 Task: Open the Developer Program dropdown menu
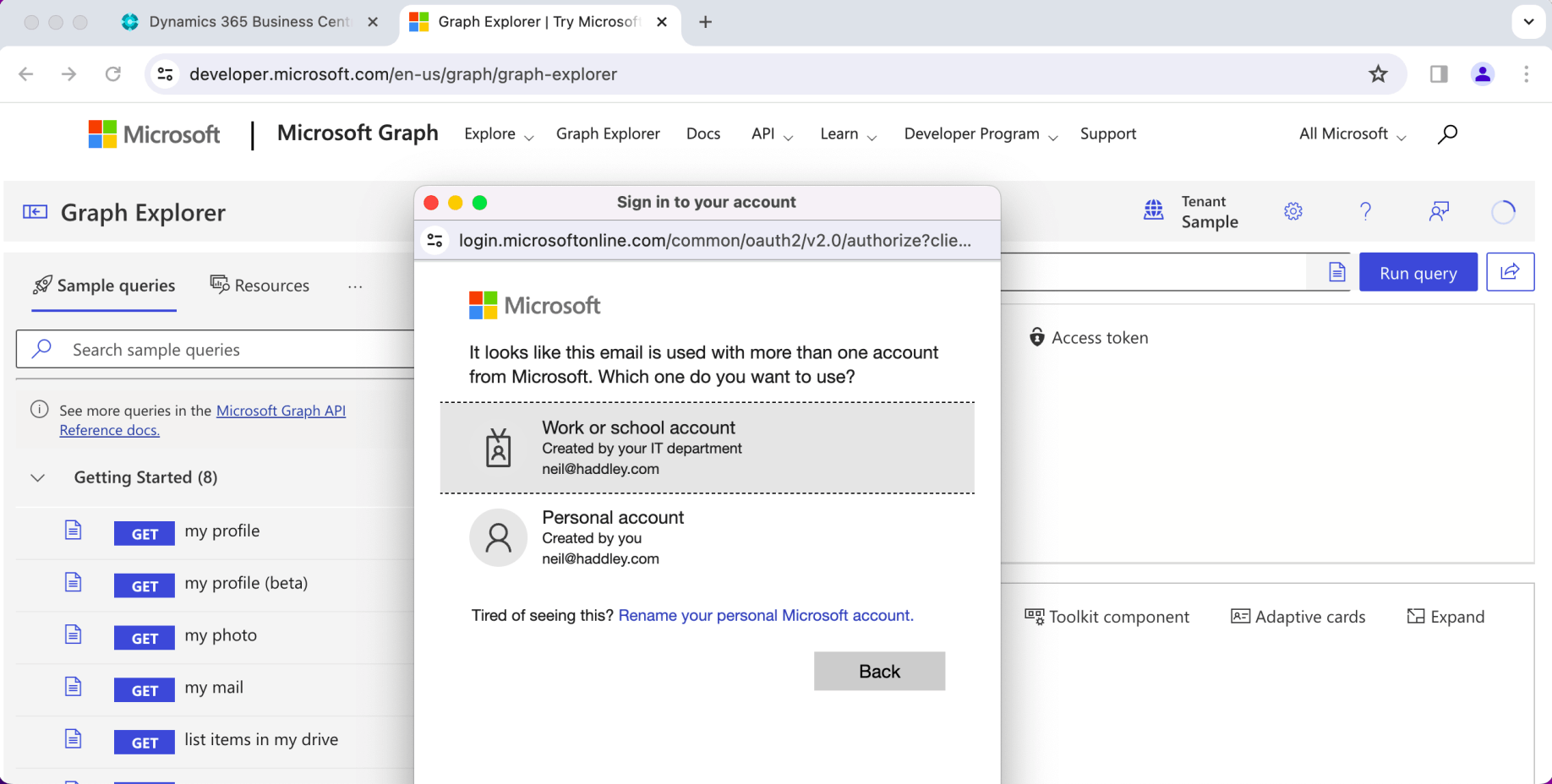tap(981, 134)
